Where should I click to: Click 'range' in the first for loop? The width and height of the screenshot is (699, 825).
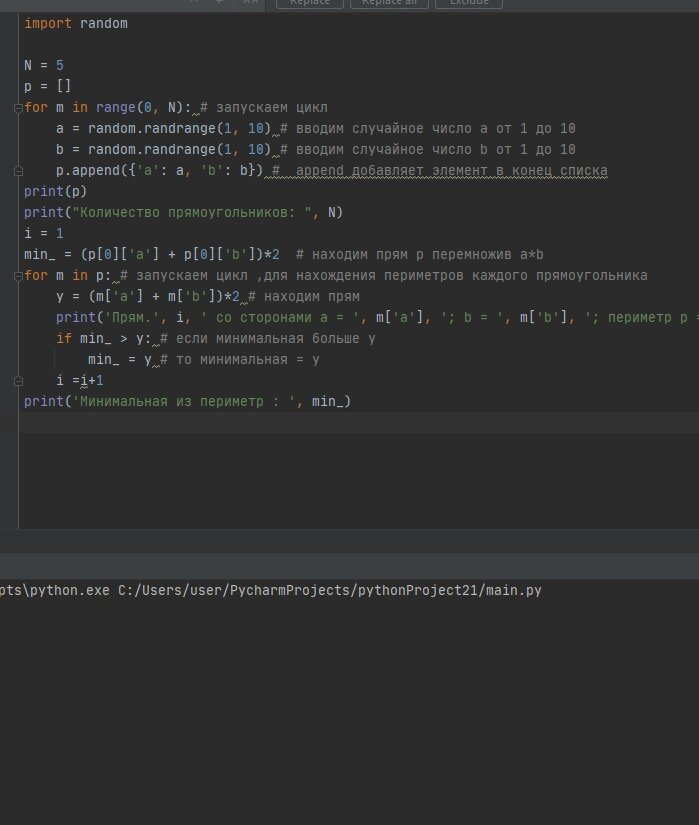[x=116, y=107]
